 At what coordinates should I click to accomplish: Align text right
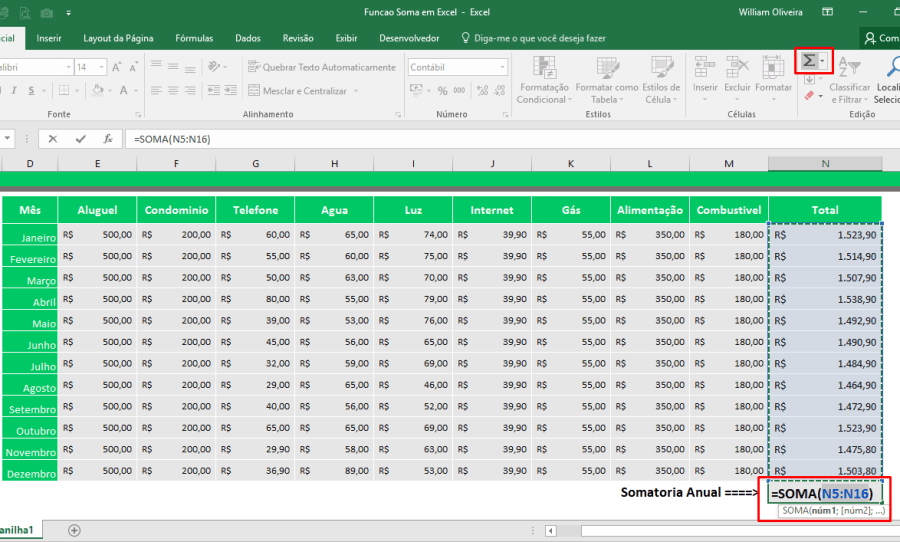(x=190, y=91)
